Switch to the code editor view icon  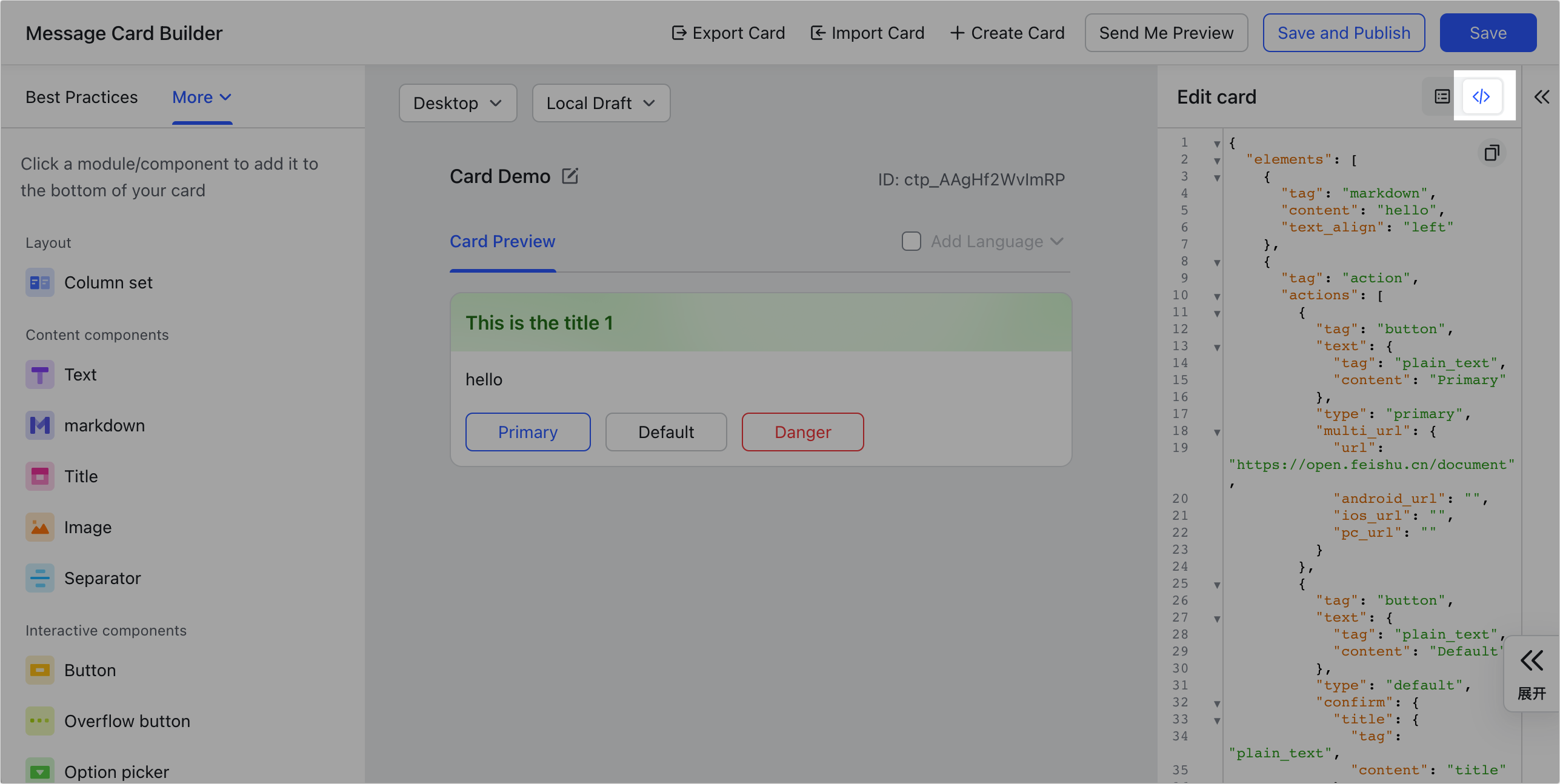[1481, 97]
